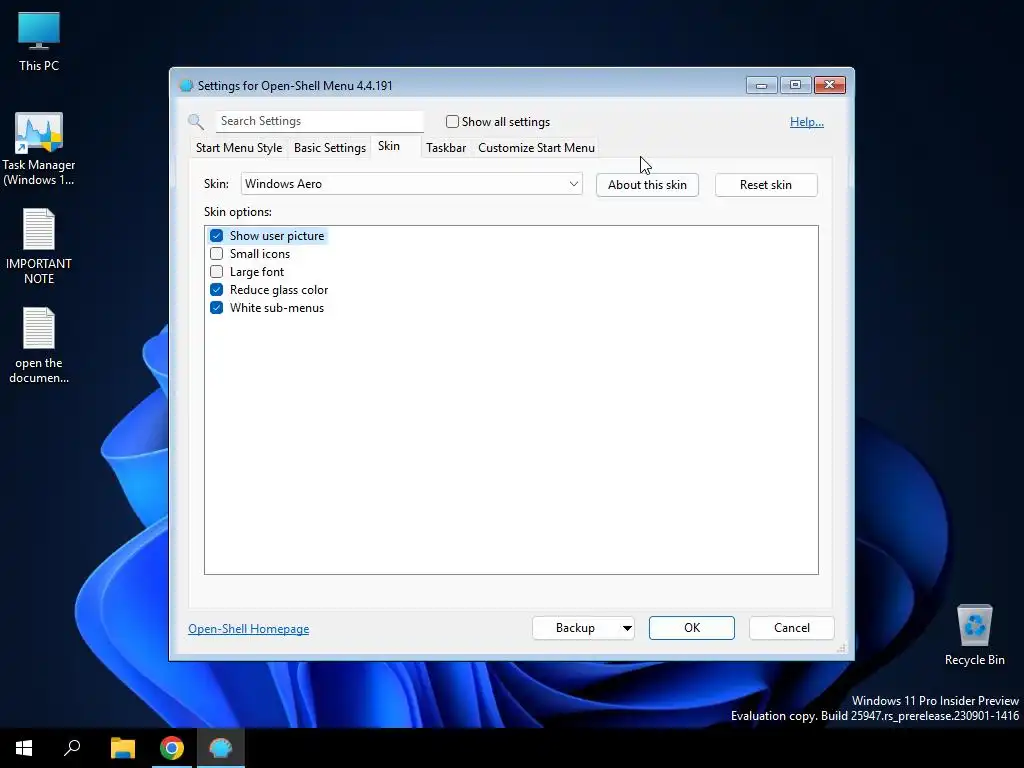Screen dimensions: 1024x768
Task: Toggle Show all settings checkbox
Action: click(x=452, y=121)
